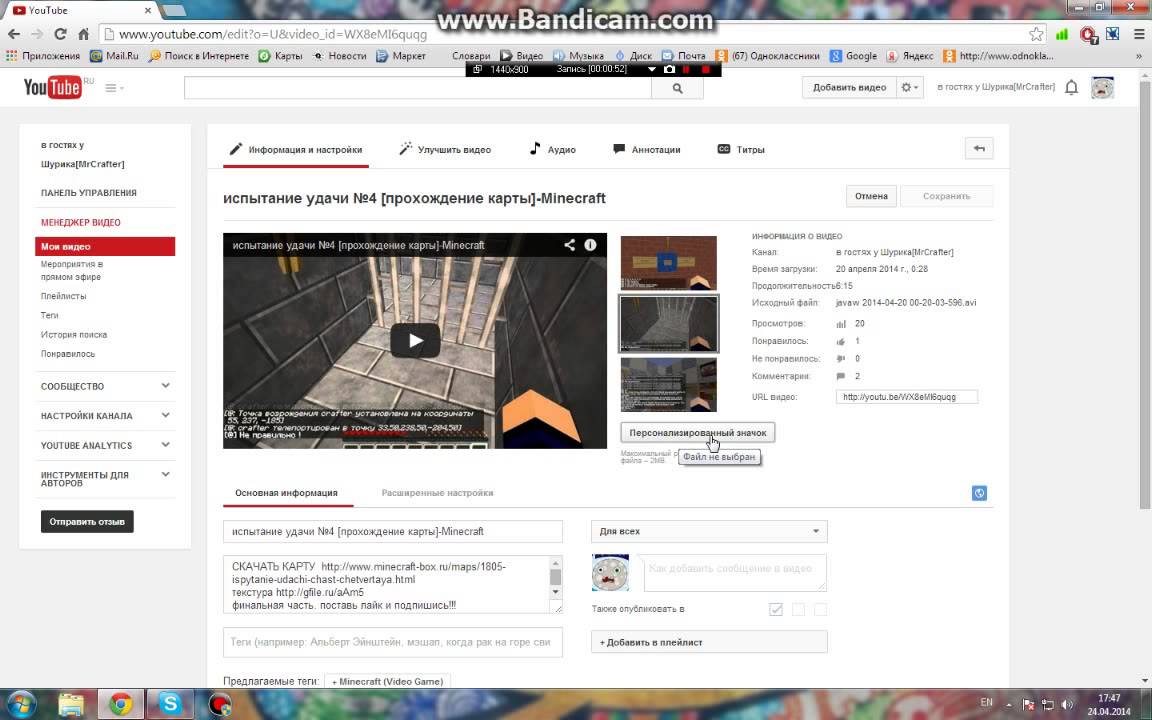Play the video preview

pyautogui.click(x=415, y=341)
